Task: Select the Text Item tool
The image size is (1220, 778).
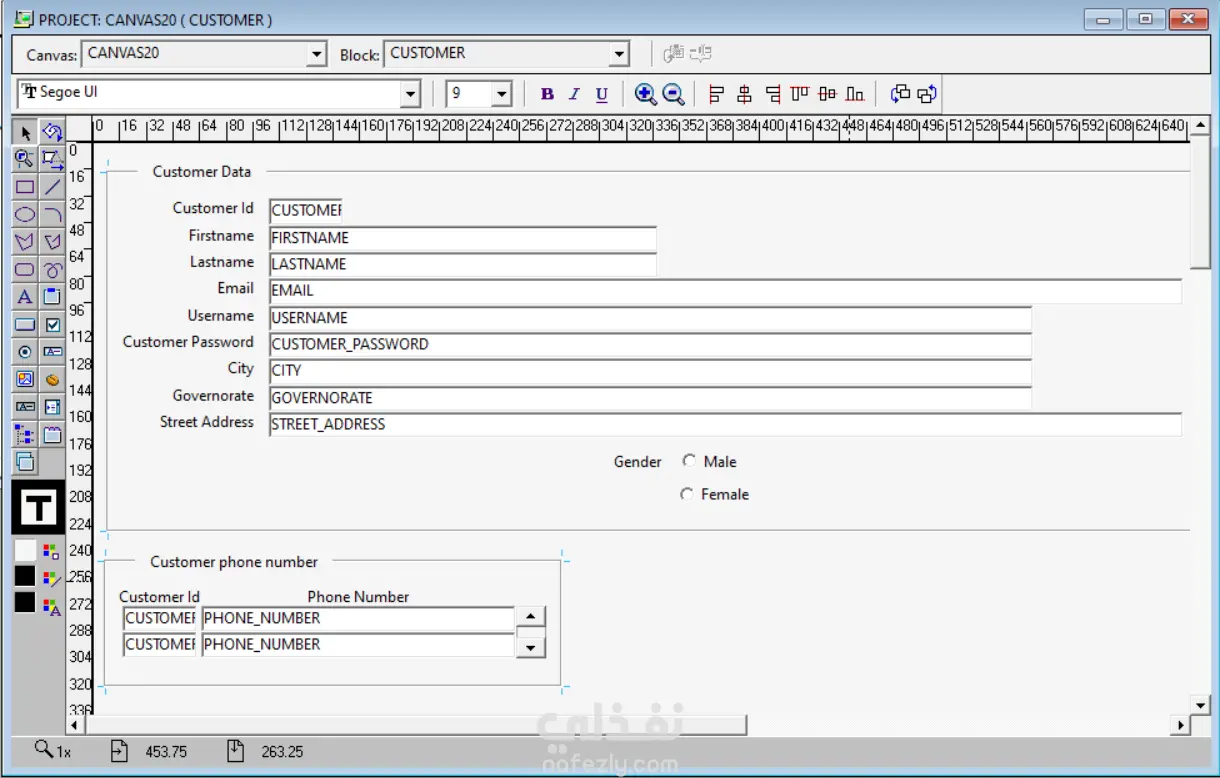Action: click(x=53, y=351)
